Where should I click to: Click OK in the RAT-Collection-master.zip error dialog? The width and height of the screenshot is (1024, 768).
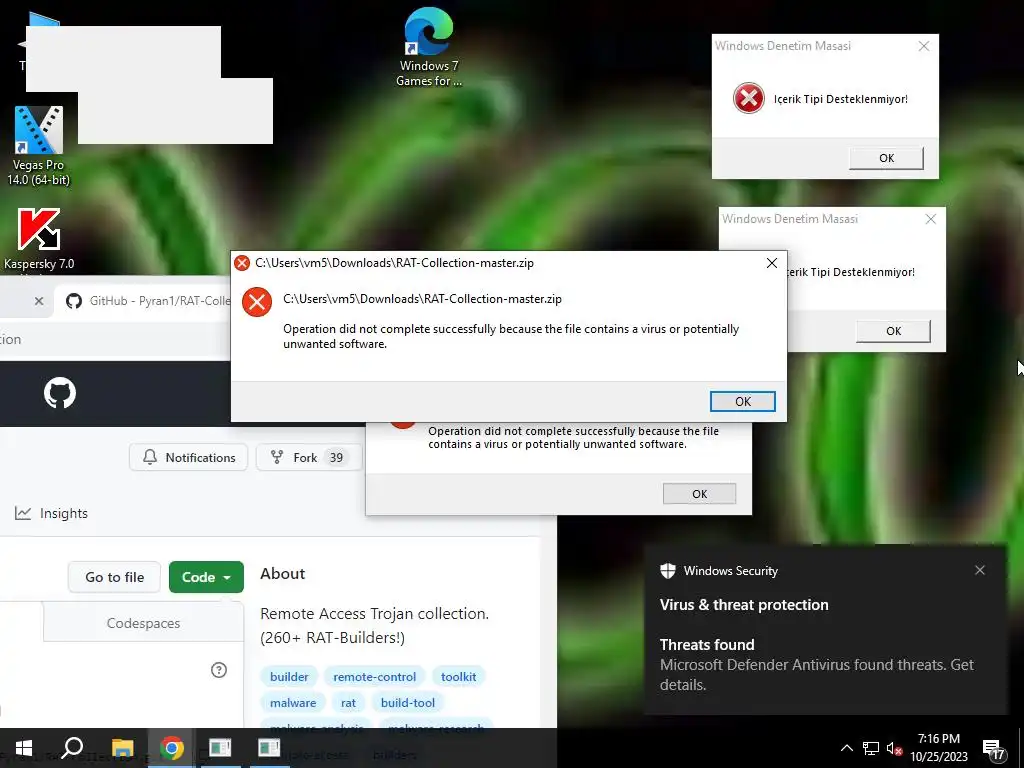point(743,402)
